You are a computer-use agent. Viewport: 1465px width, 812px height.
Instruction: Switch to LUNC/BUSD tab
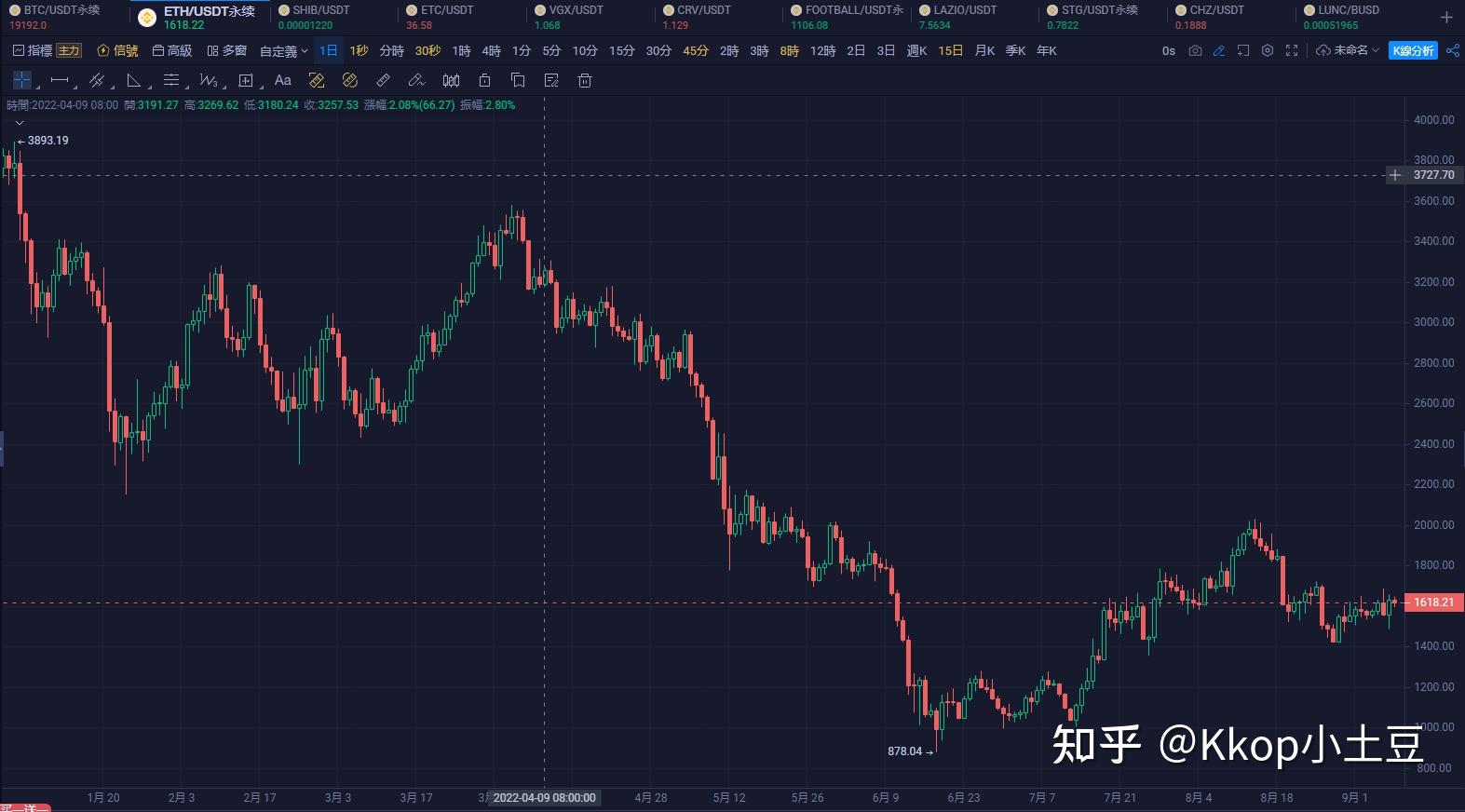(1342, 17)
